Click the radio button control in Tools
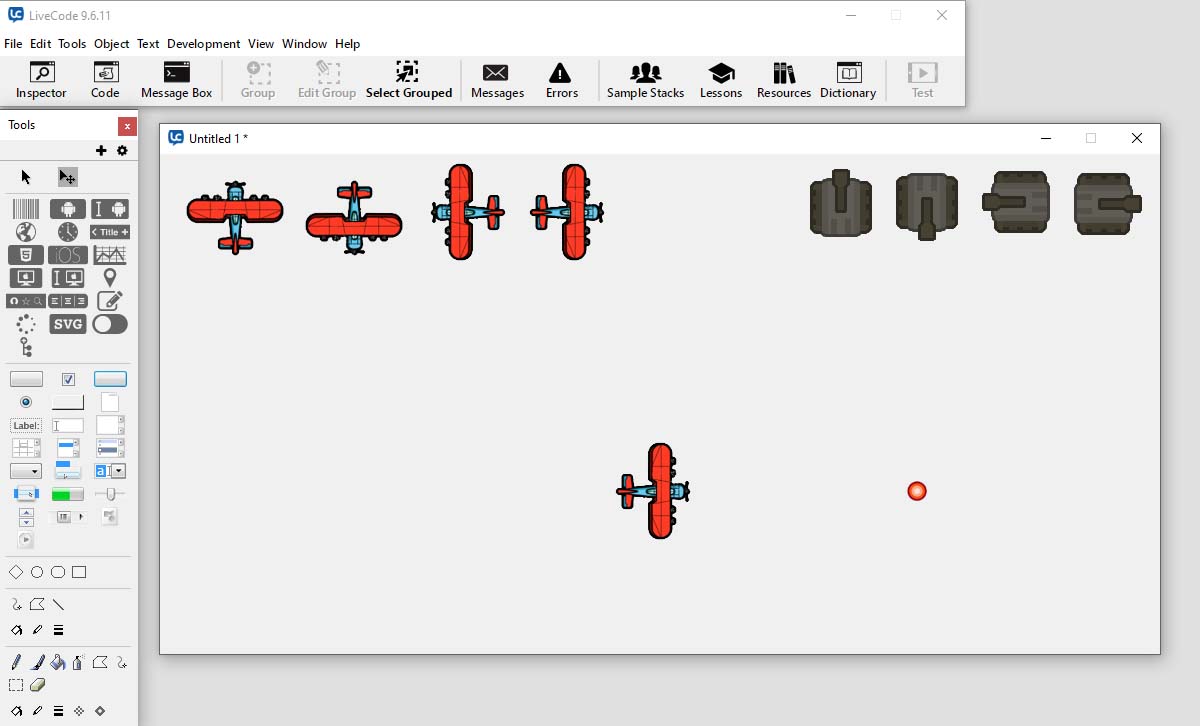Viewport: 1200px width, 726px height. click(x=26, y=402)
